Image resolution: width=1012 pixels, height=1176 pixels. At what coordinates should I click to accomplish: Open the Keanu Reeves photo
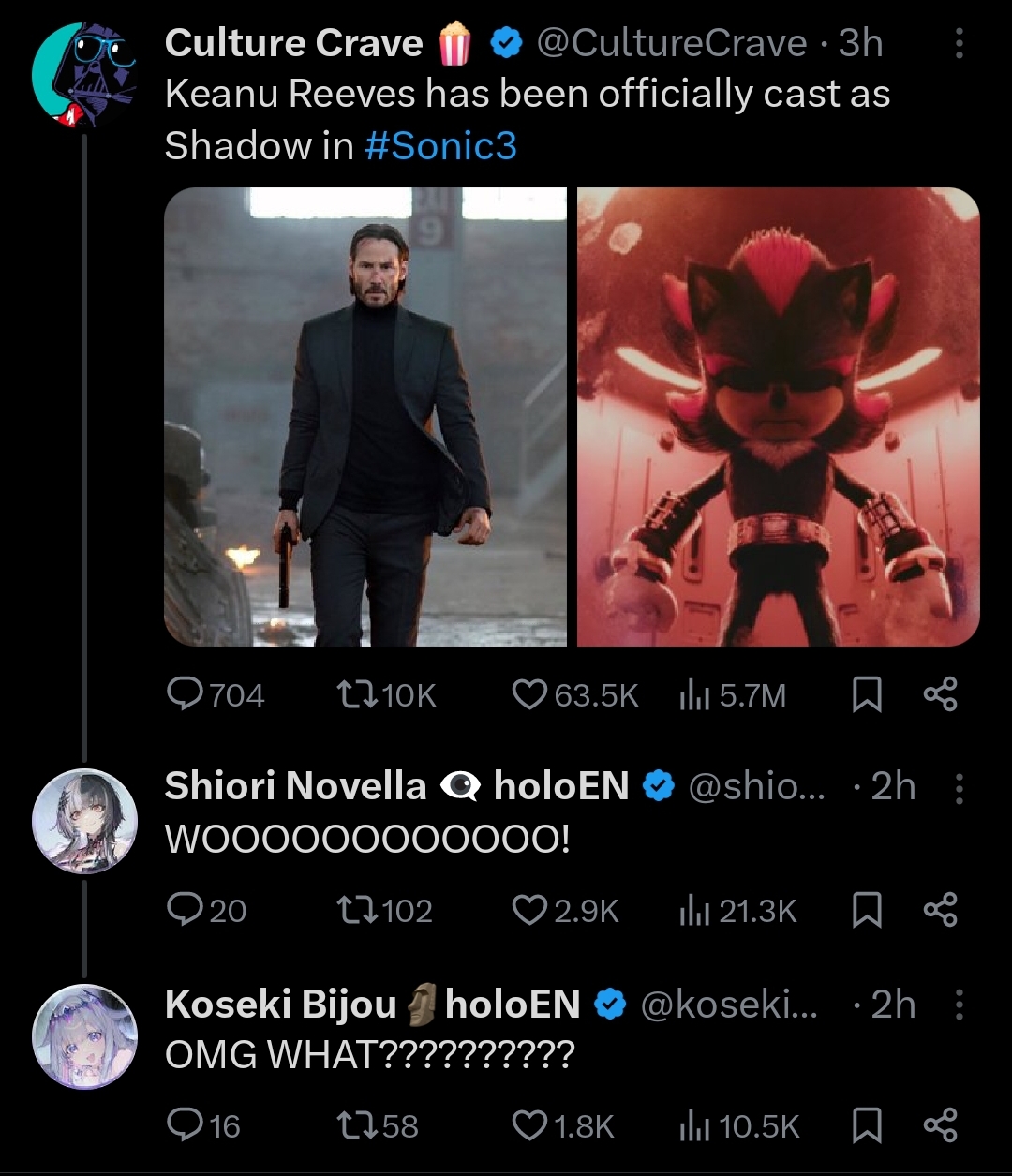click(x=365, y=417)
